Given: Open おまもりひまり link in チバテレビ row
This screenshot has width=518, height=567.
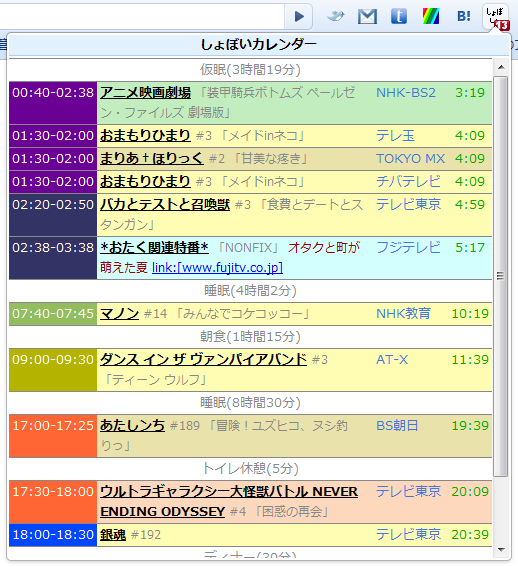Looking at the screenshot, I should tap(145, 182).
